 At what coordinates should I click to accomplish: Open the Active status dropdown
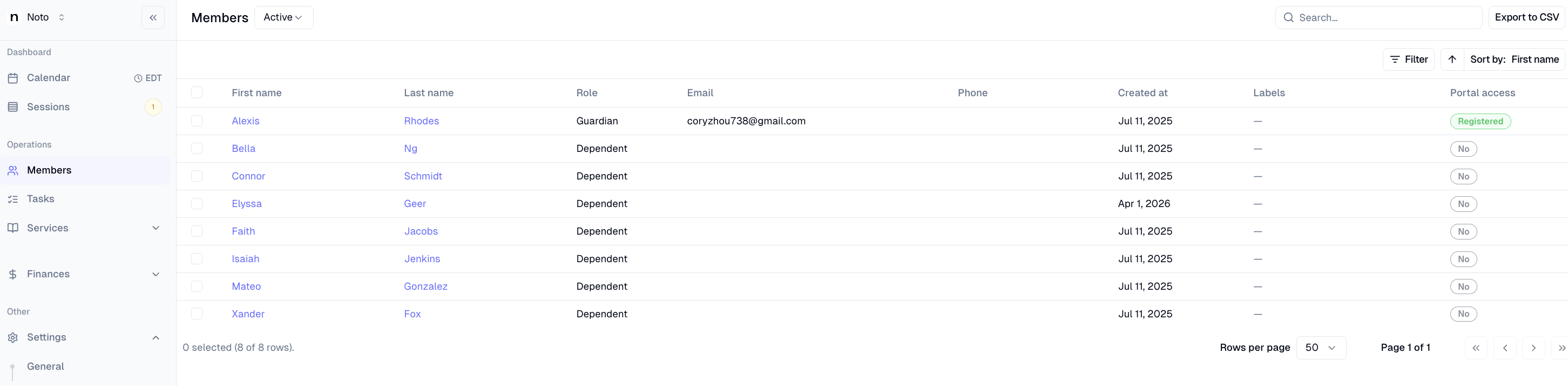[283, 18]
